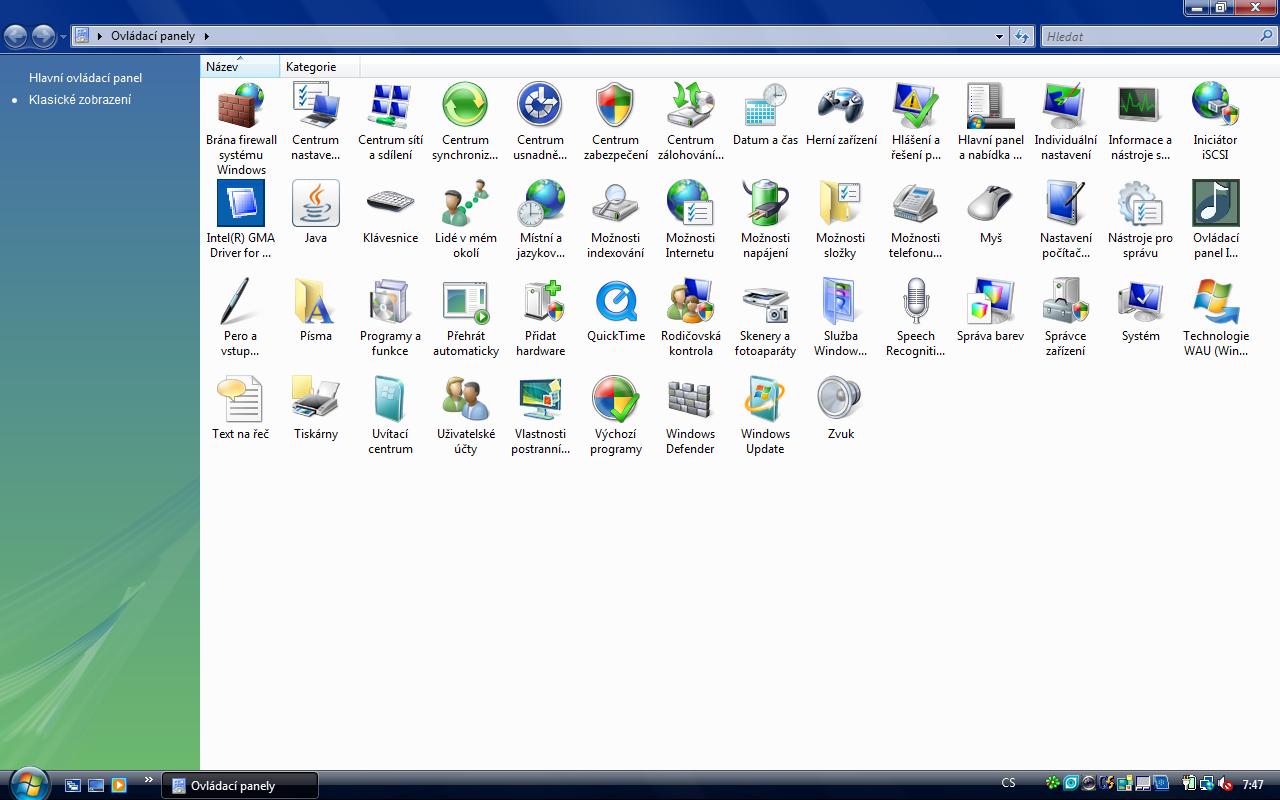Viewport: 1280px width, 800px height.
Task: Select Klasické zobrazení in sidebar
Action: (x=80, y=100)
